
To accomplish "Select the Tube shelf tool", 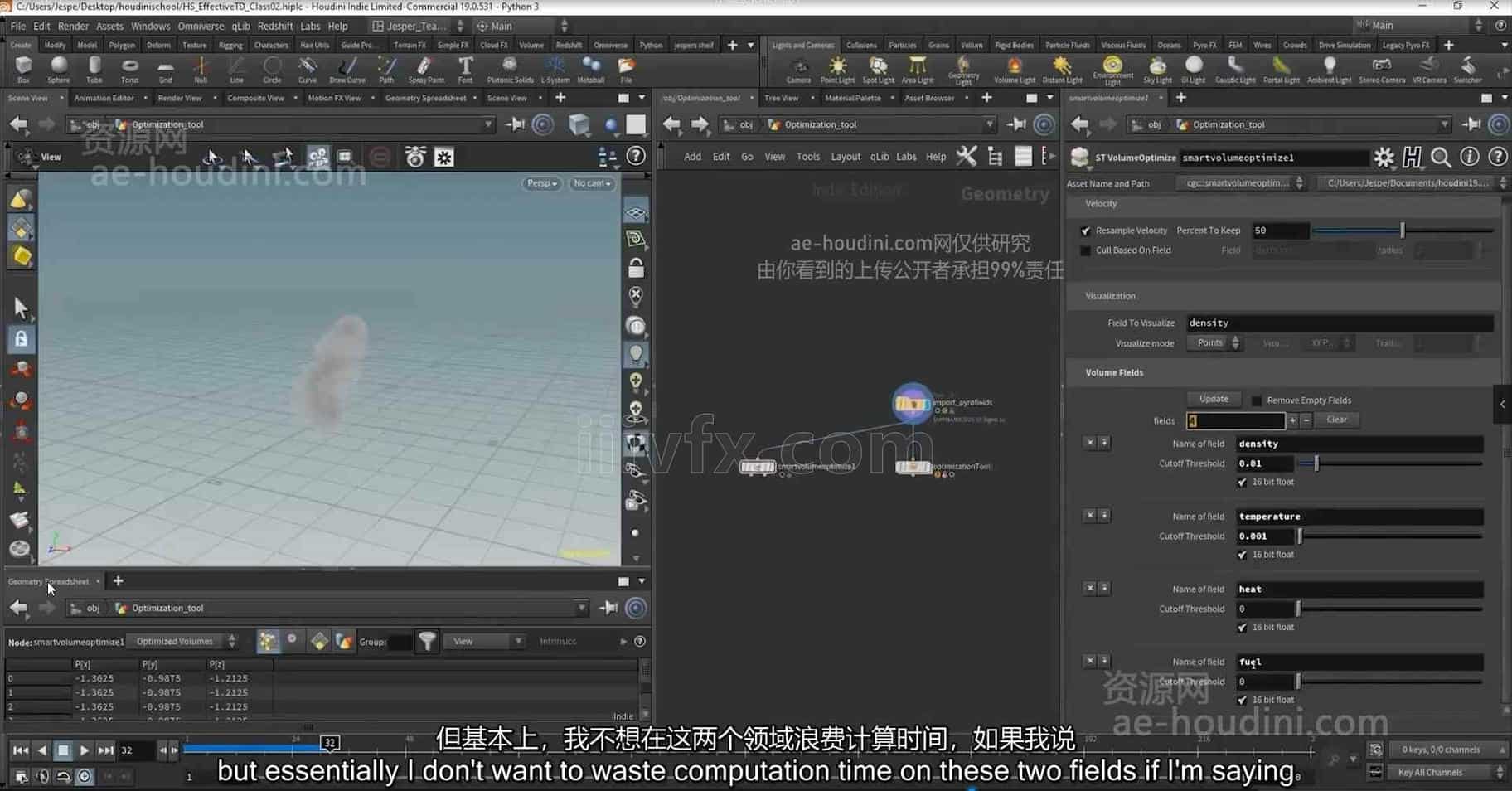I will 94,70.
